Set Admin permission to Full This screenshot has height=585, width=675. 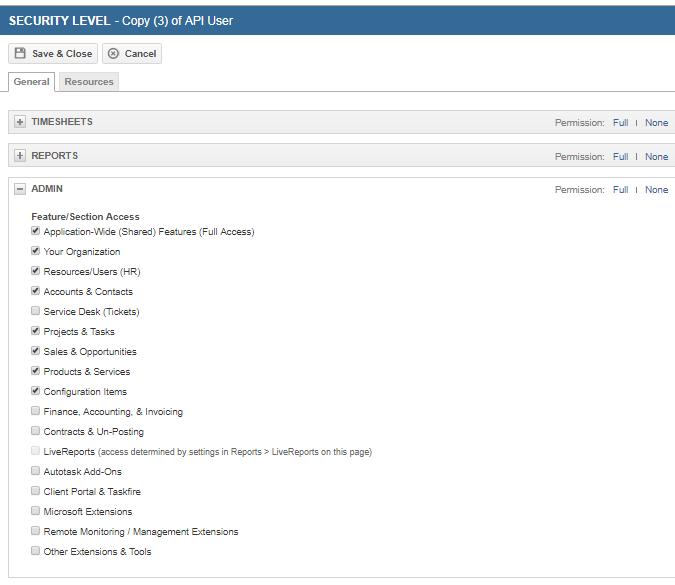coord(620,190)
